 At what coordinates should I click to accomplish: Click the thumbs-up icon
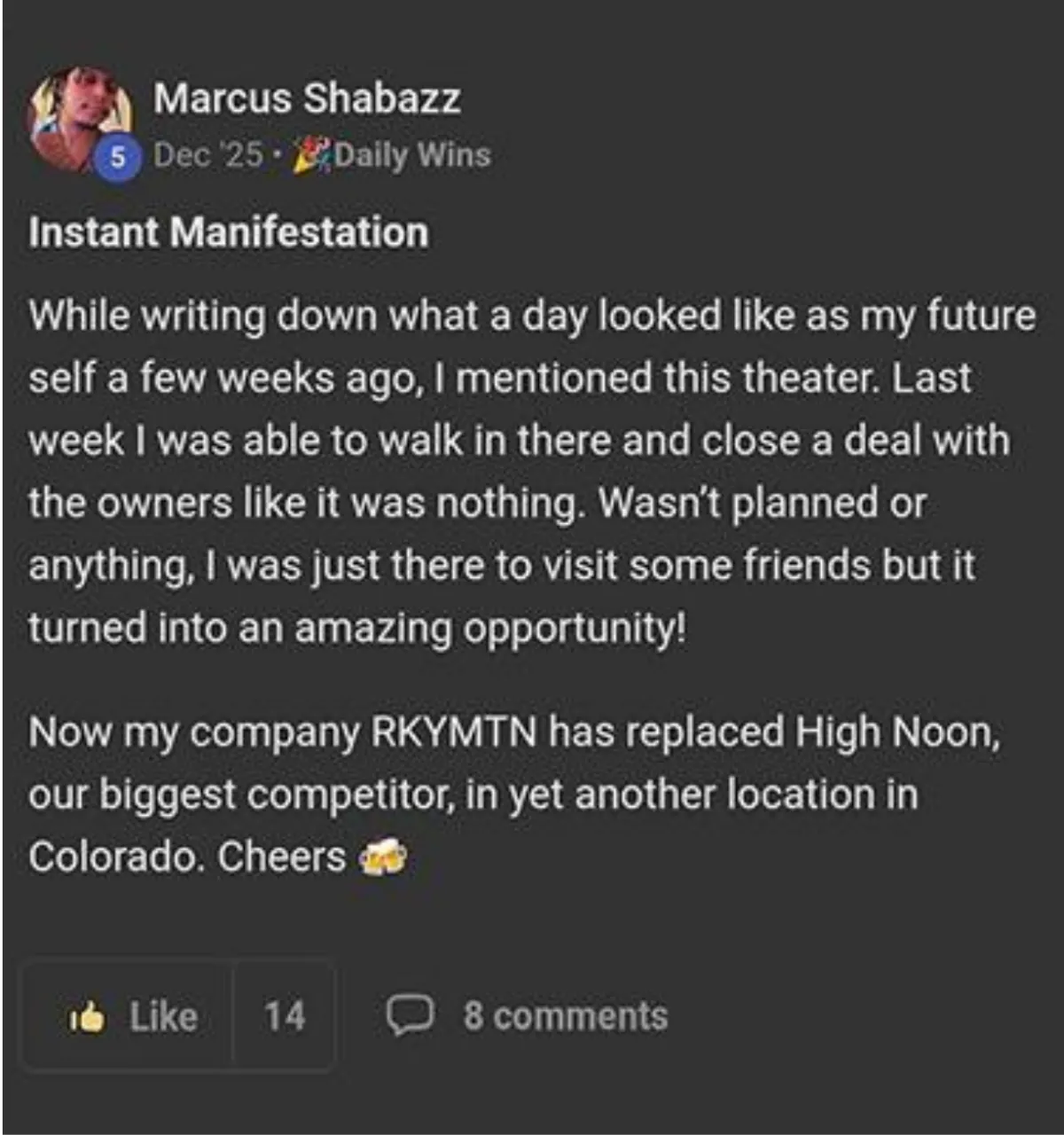pyautogui.click(x=88, y=1017)
